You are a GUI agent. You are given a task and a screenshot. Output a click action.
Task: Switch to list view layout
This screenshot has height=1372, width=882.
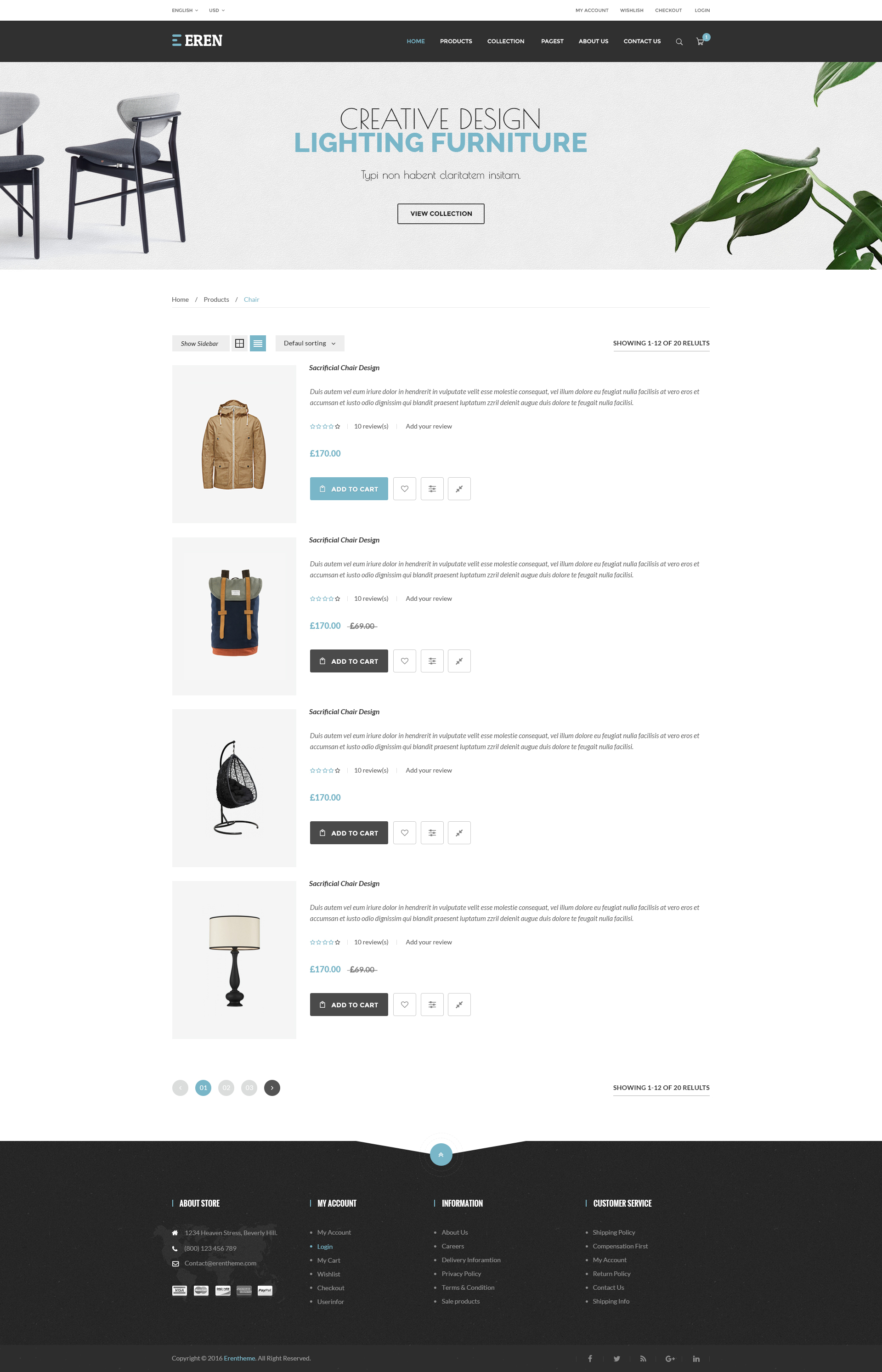pos(258,343)
